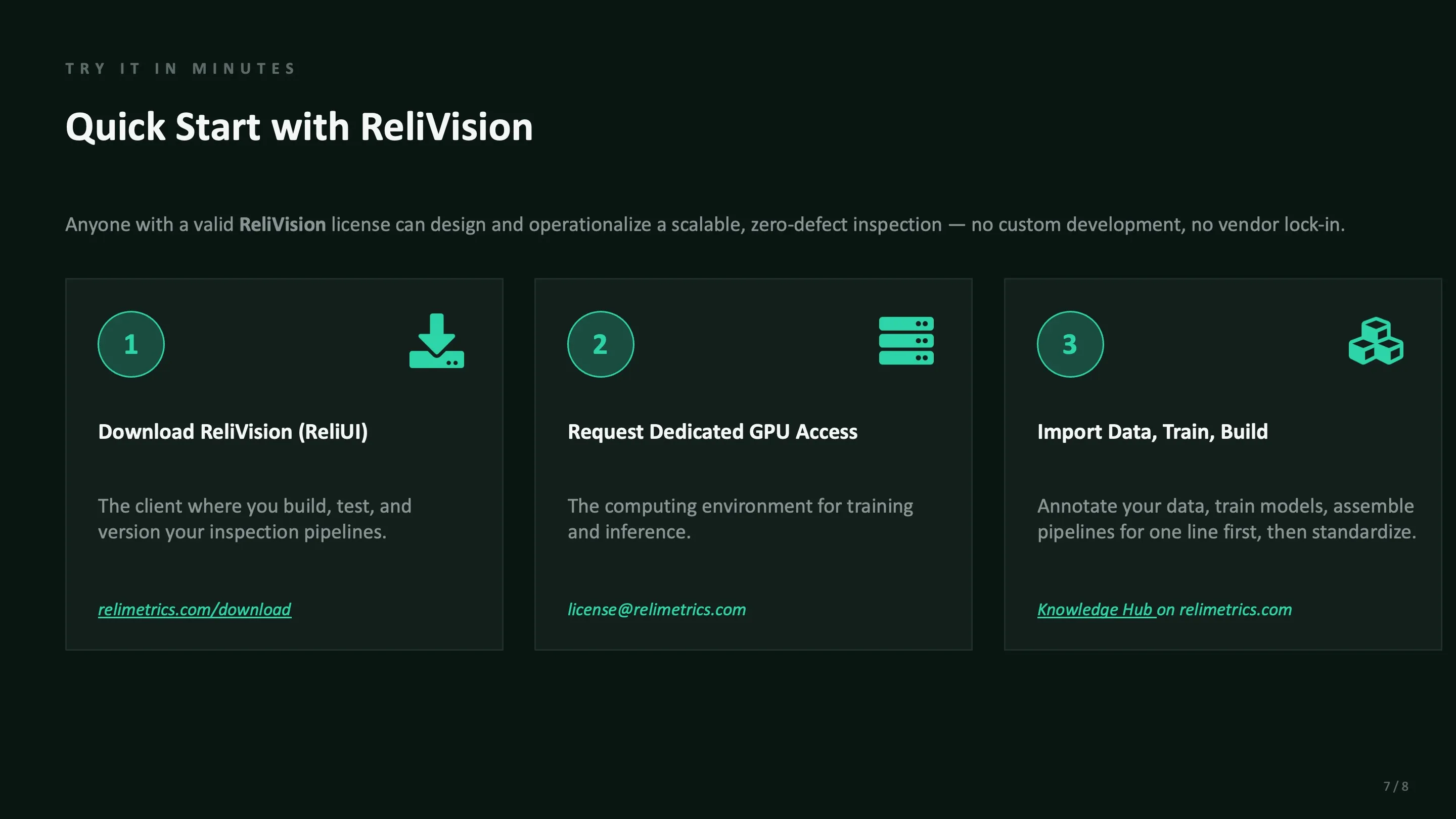Image resolution: width=1456 pixels, height=819 pixels.
Task: Click the 'Request Dedicated GPU Access' heading
Action: click(712, 432)
